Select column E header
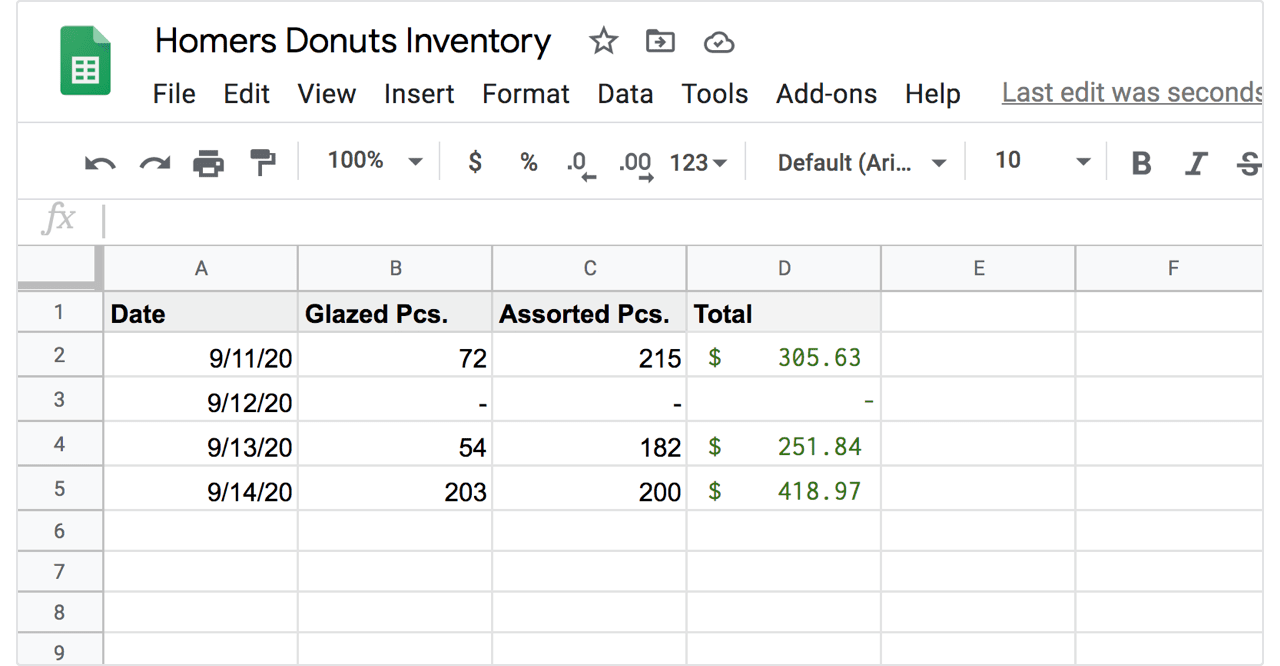This screenshot has width=1280, height=666. pyautogui.click(x=978, y=268)
